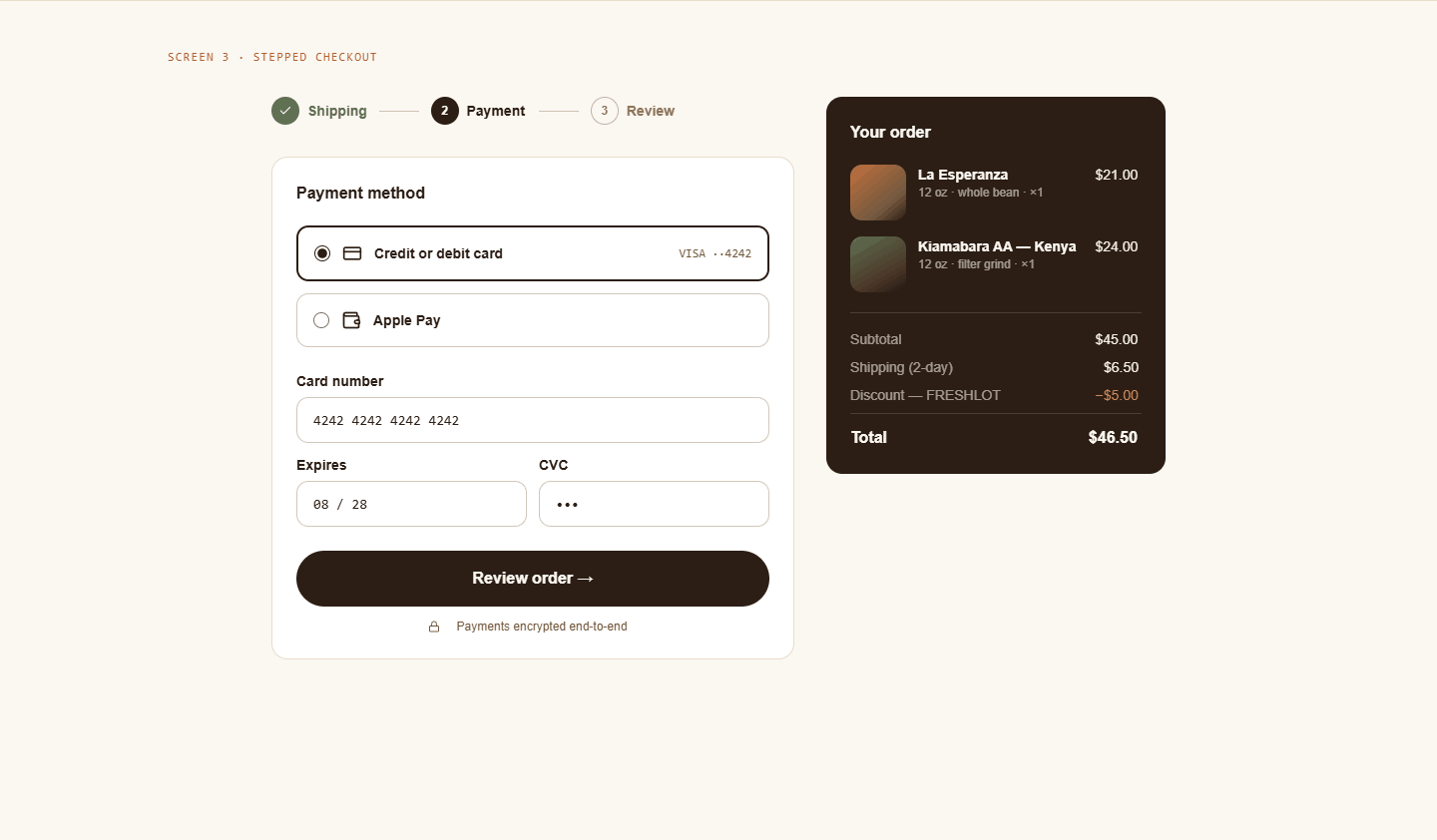This screenshot has width=1437, height=840.
Task: Click the Apple Pay label text
Action: pos(406,320)
